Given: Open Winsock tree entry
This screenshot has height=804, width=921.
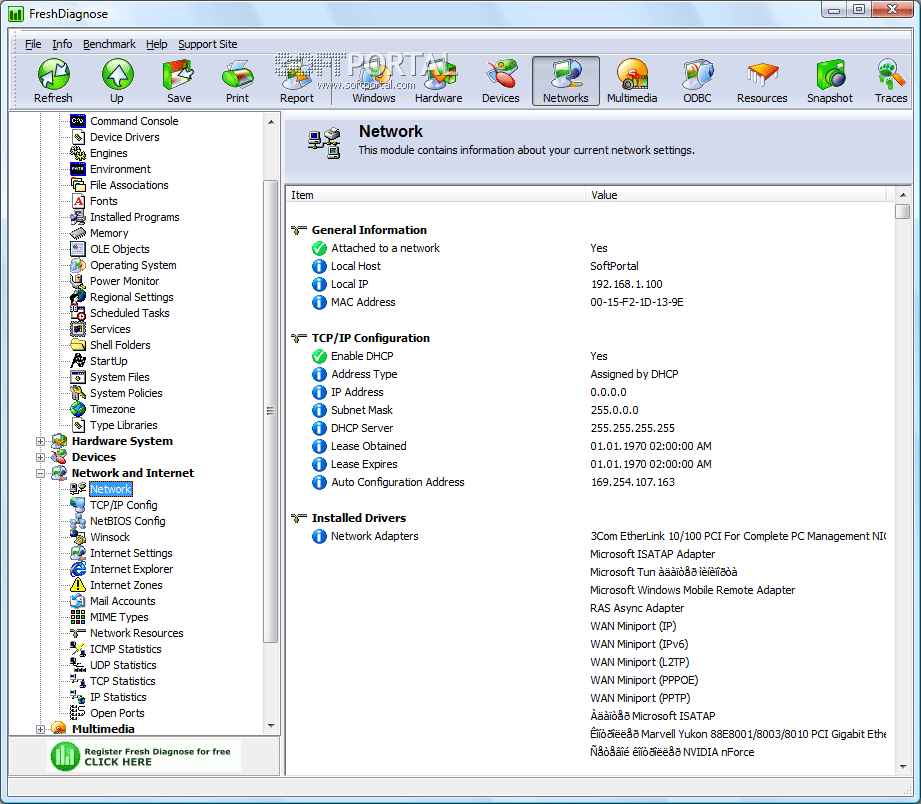Looking at the screenshot, I should (x=100, y=537).
